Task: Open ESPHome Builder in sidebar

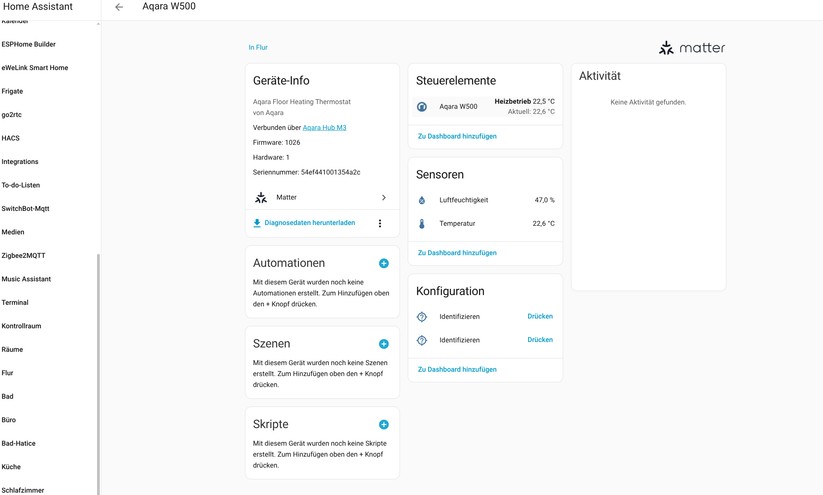Action: point(28,44)
